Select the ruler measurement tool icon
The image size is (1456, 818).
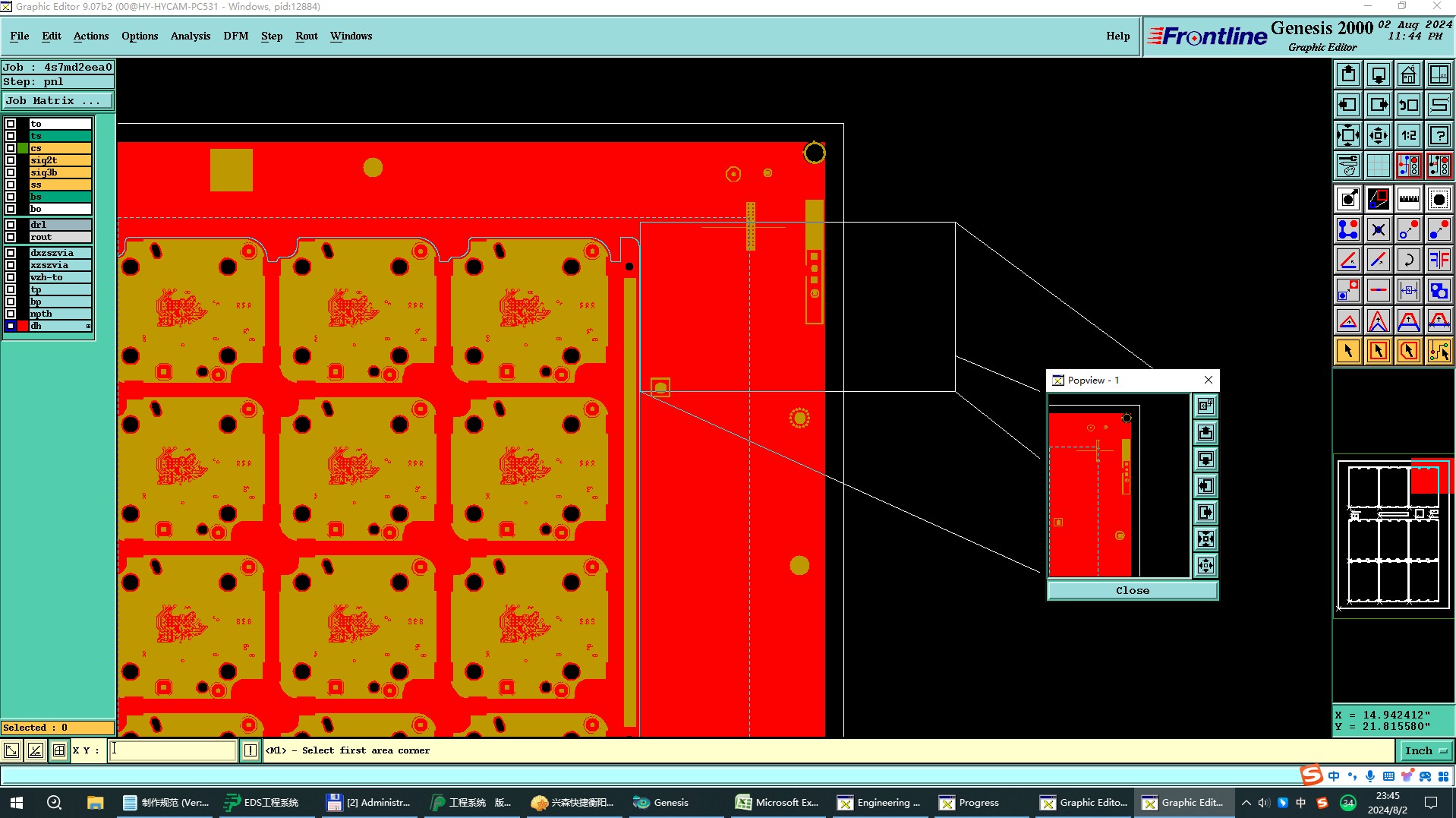(x=1409, y=199)
